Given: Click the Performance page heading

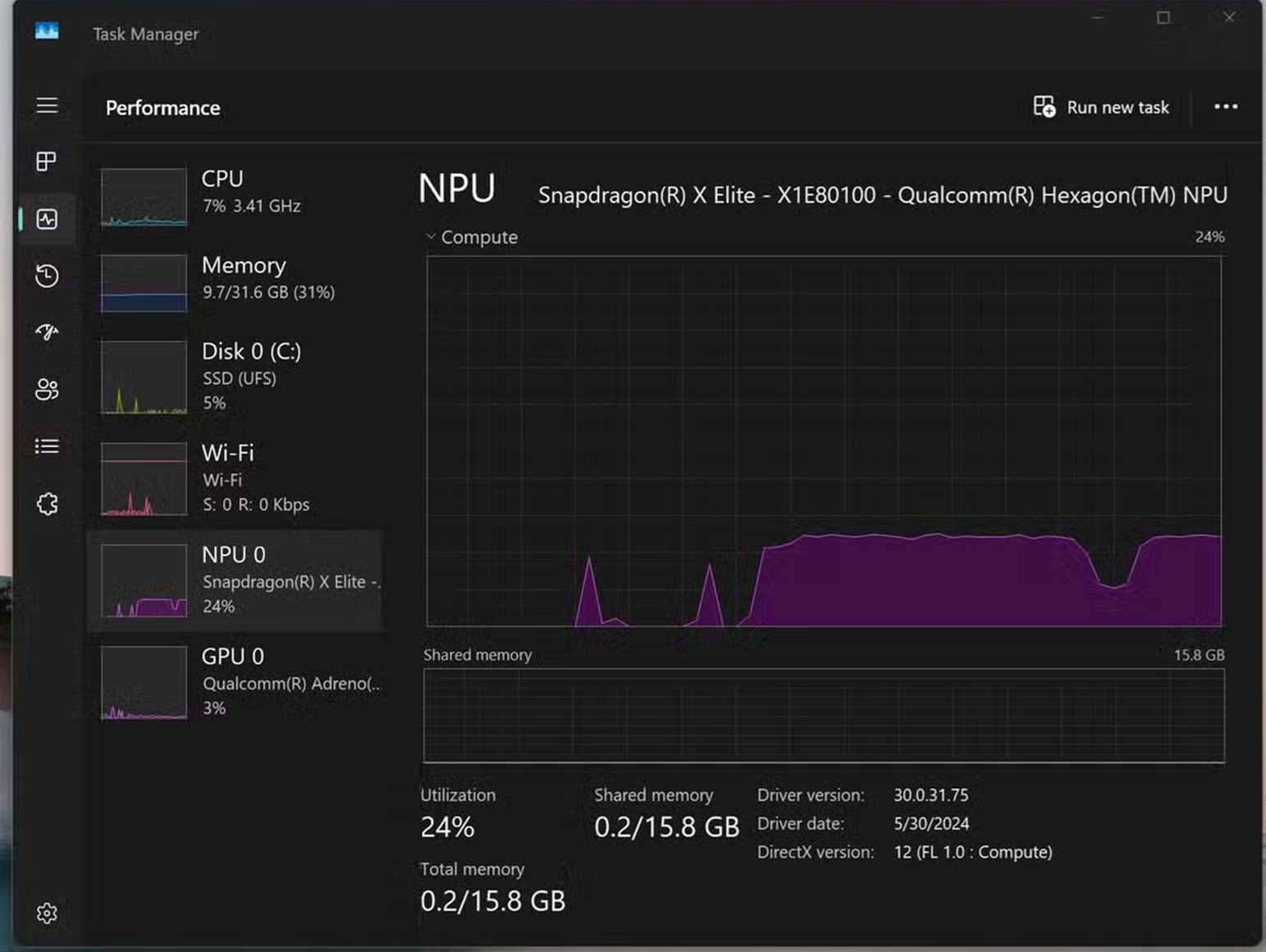Looking at the screenshot, I should (162, 108).
